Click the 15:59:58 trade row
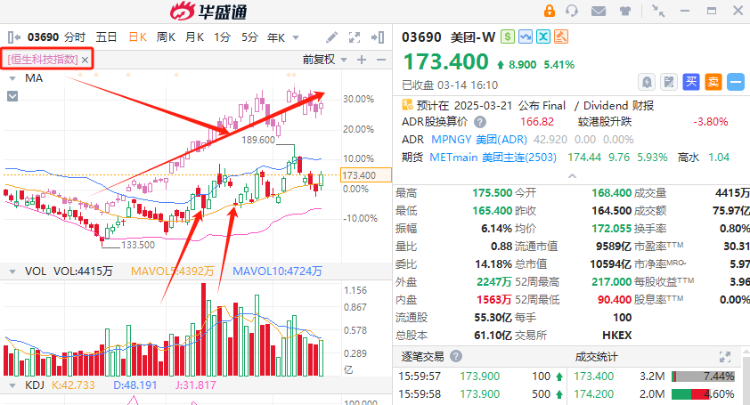Viewport: 750px width, 405px height. point(480,394)
